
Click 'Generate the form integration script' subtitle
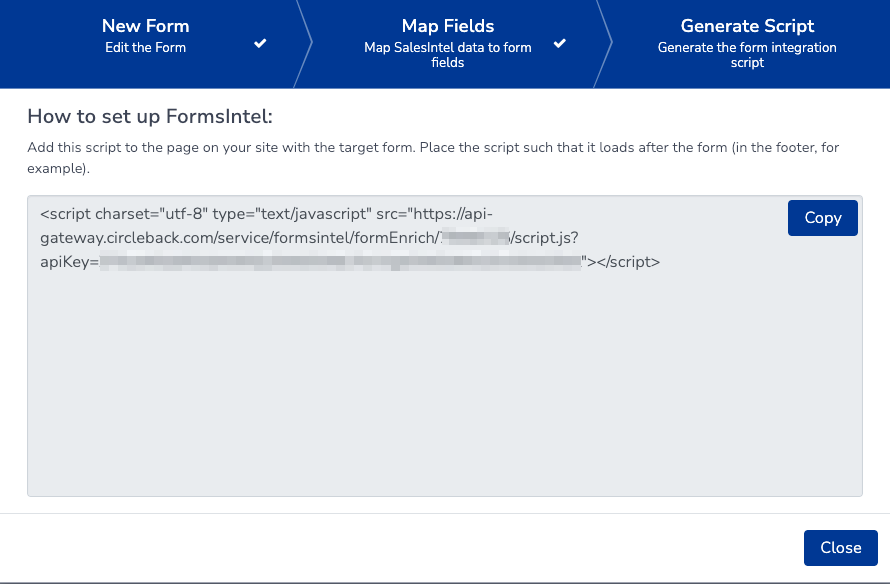pos(747,55)
